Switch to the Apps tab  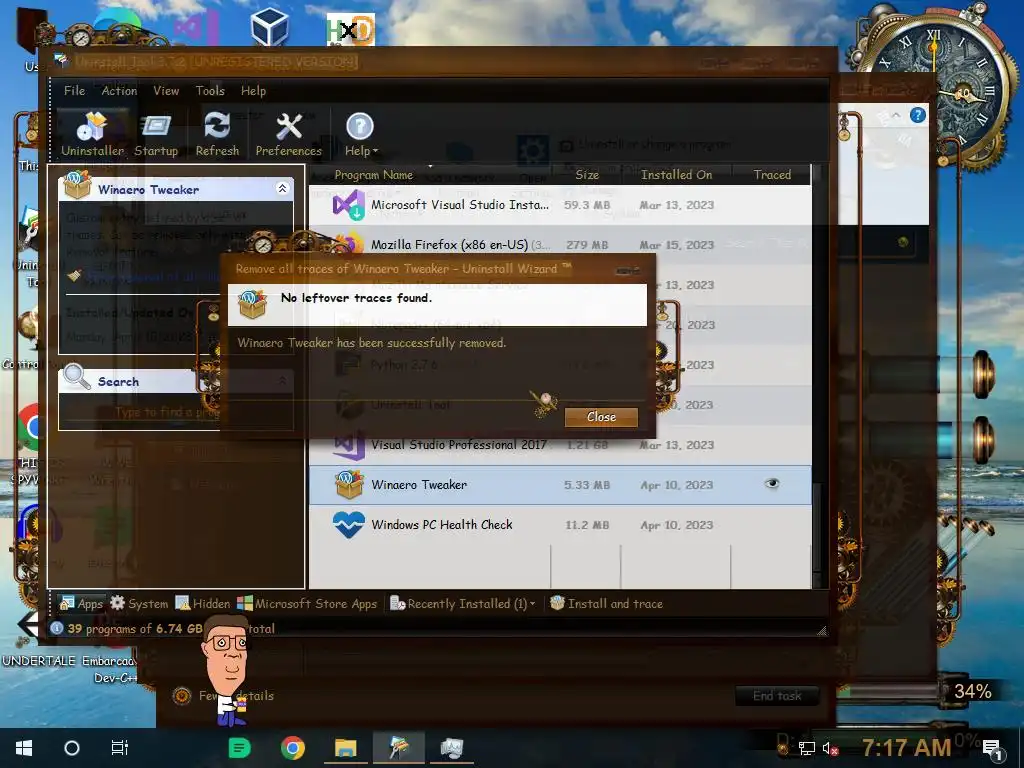[x=82, y=603]
